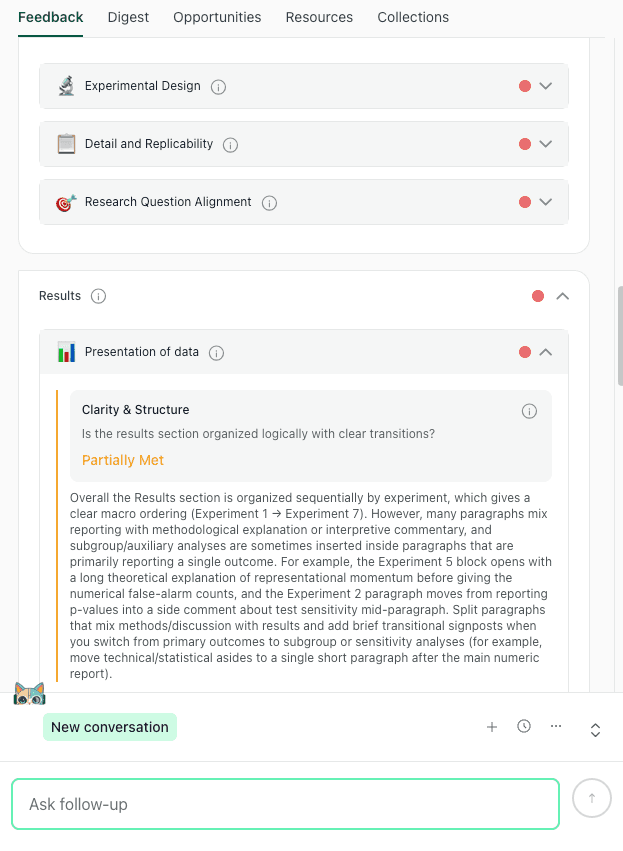Expand the Experimental Design section
Viewport: 623px width, 851px height.
coord(545,86)
